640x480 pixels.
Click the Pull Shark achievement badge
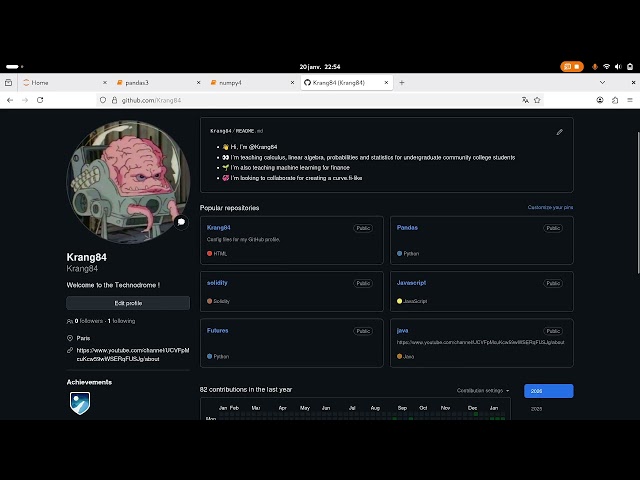[80, 403]
